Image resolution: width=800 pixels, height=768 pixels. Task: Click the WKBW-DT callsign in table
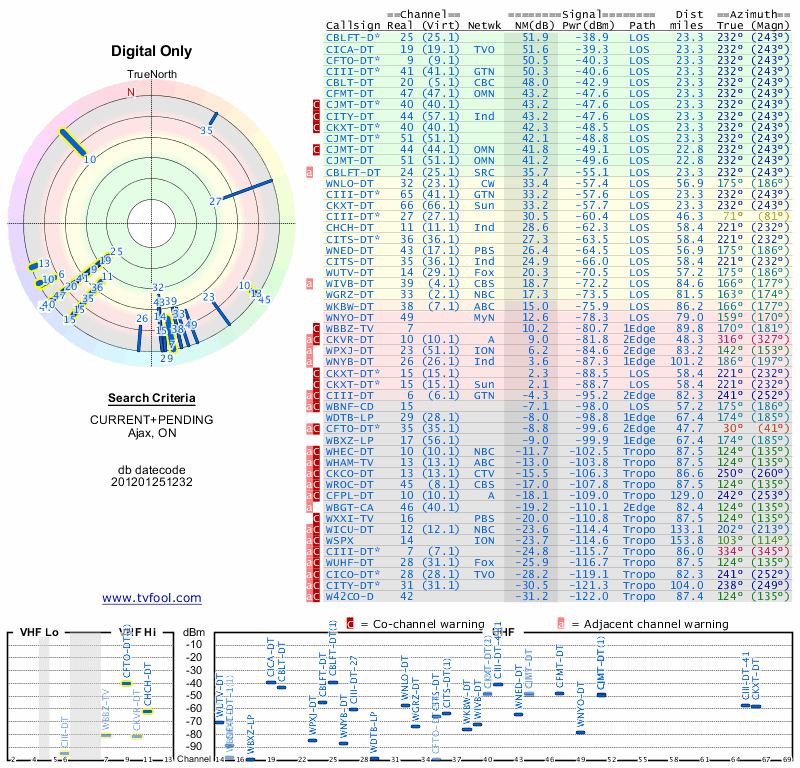(350, 306)
